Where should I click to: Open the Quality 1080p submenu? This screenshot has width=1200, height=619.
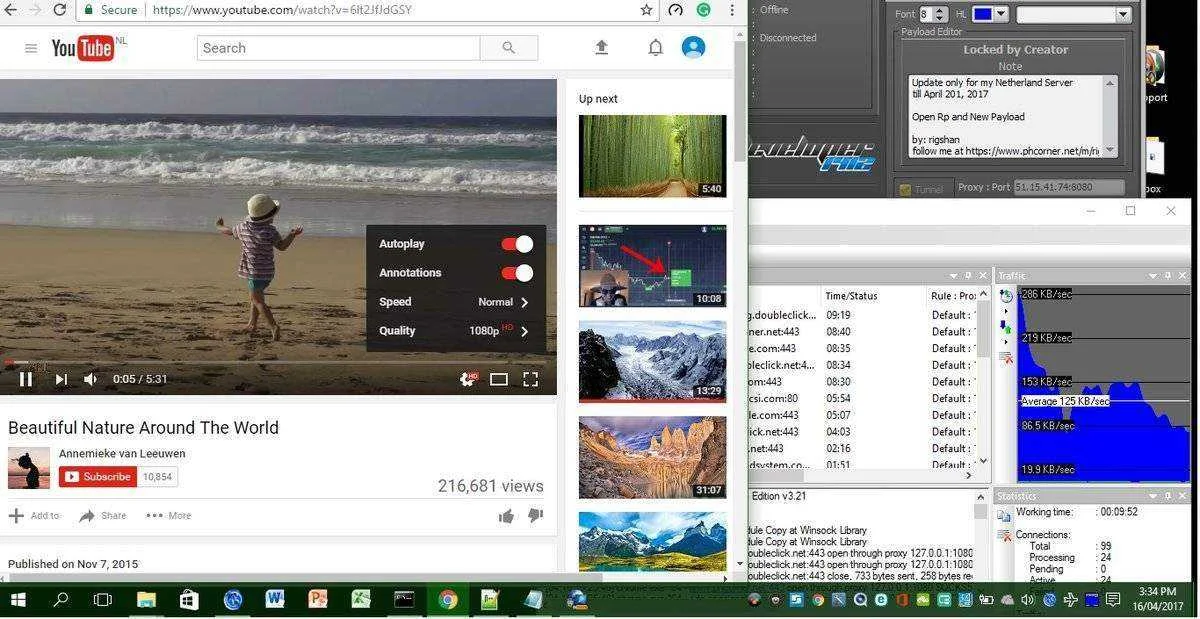click(455, 331)
